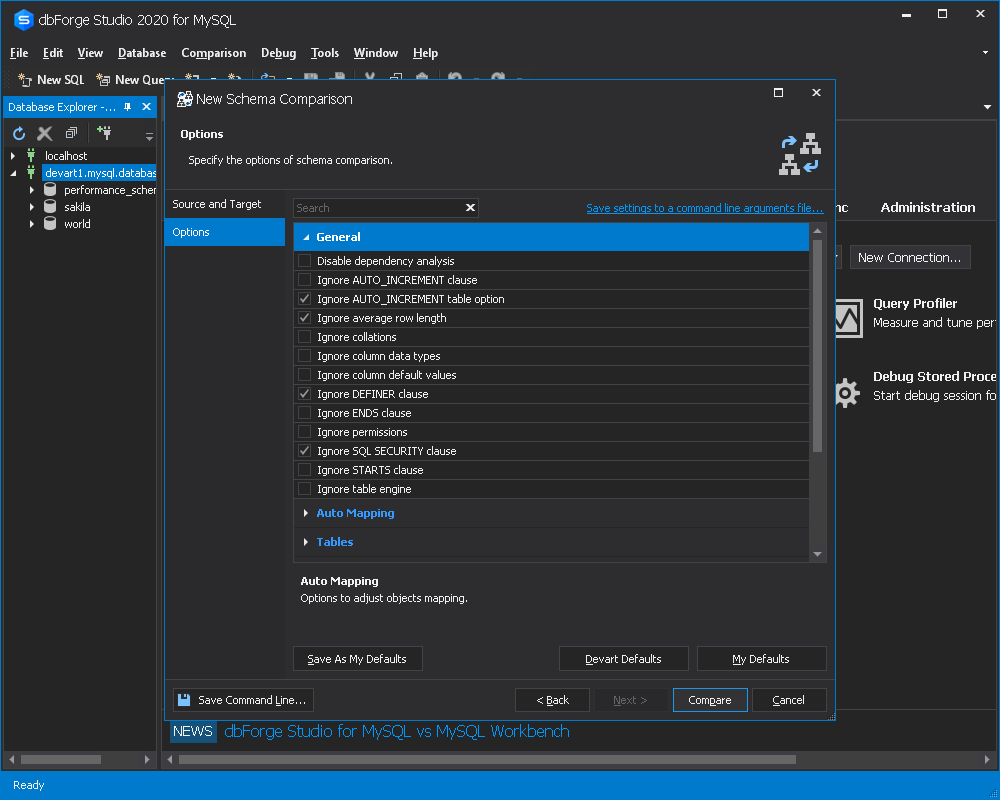Viewport: 1000px width, 800px height.
Task: Expand the world database node
Action: pyautogui.click(x=32, y=223)
